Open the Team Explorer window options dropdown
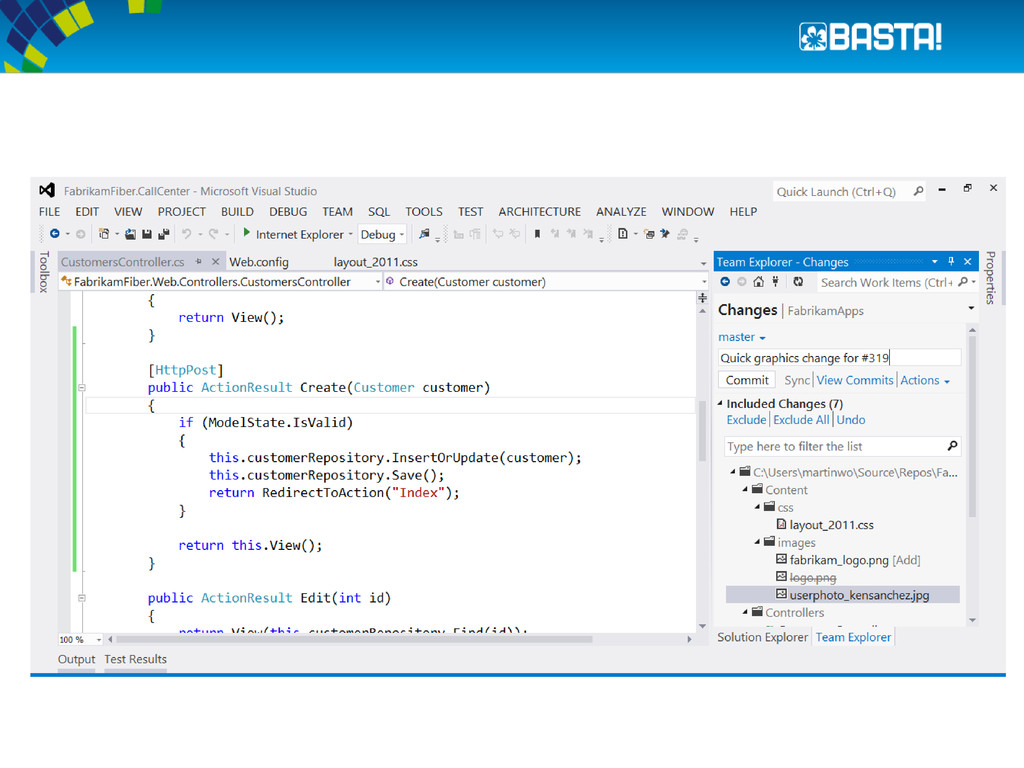The width and height of the screenshot is (1024, 768). click(934, 261)
